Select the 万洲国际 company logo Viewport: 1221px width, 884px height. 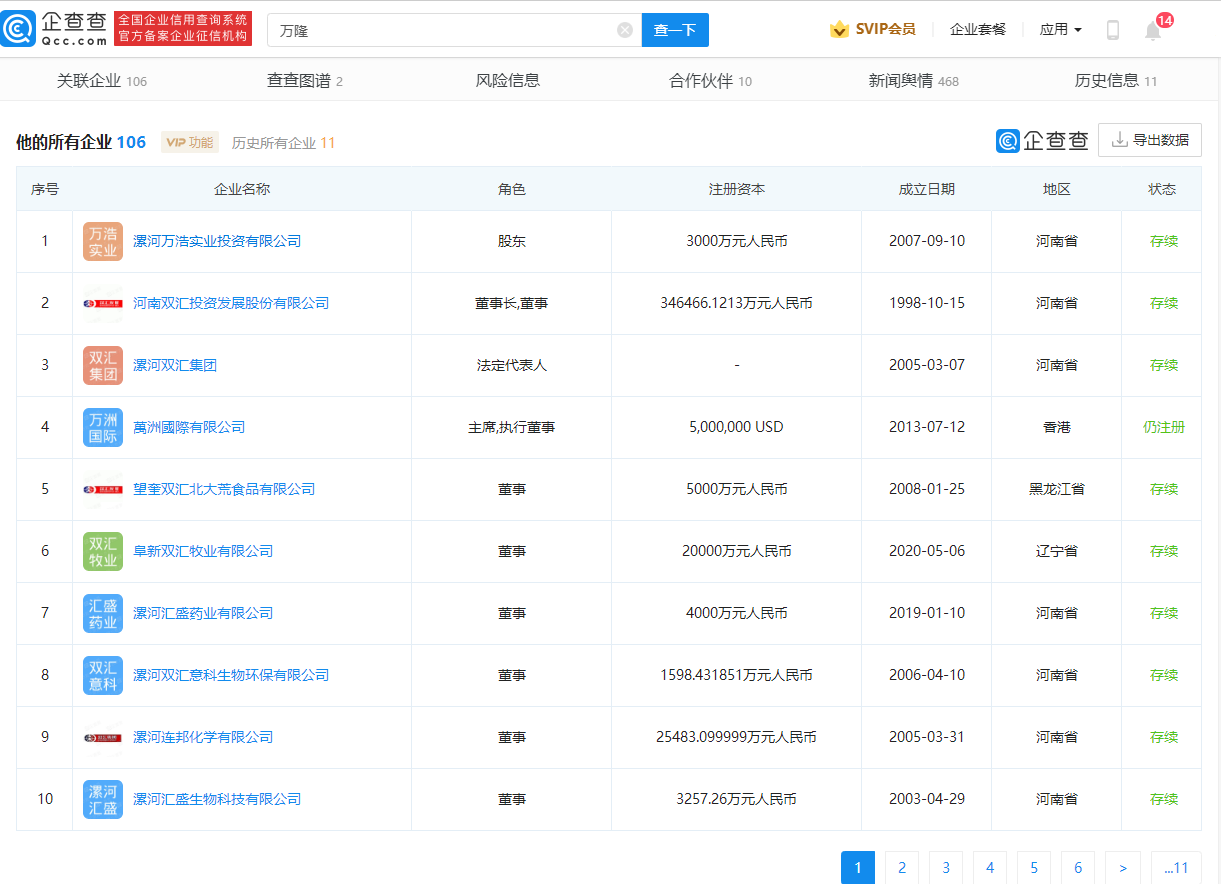(102, 427)
